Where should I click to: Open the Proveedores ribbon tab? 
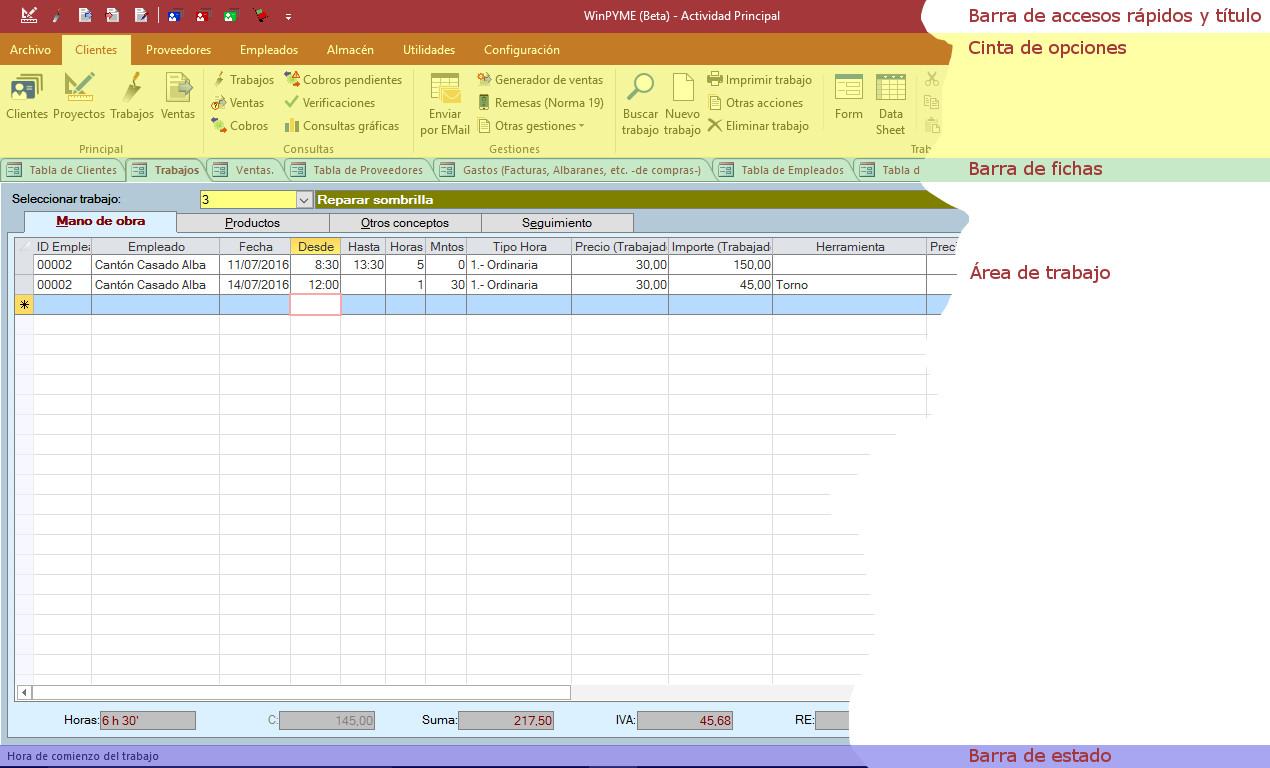pyautogui.click(x=178, y=50)
